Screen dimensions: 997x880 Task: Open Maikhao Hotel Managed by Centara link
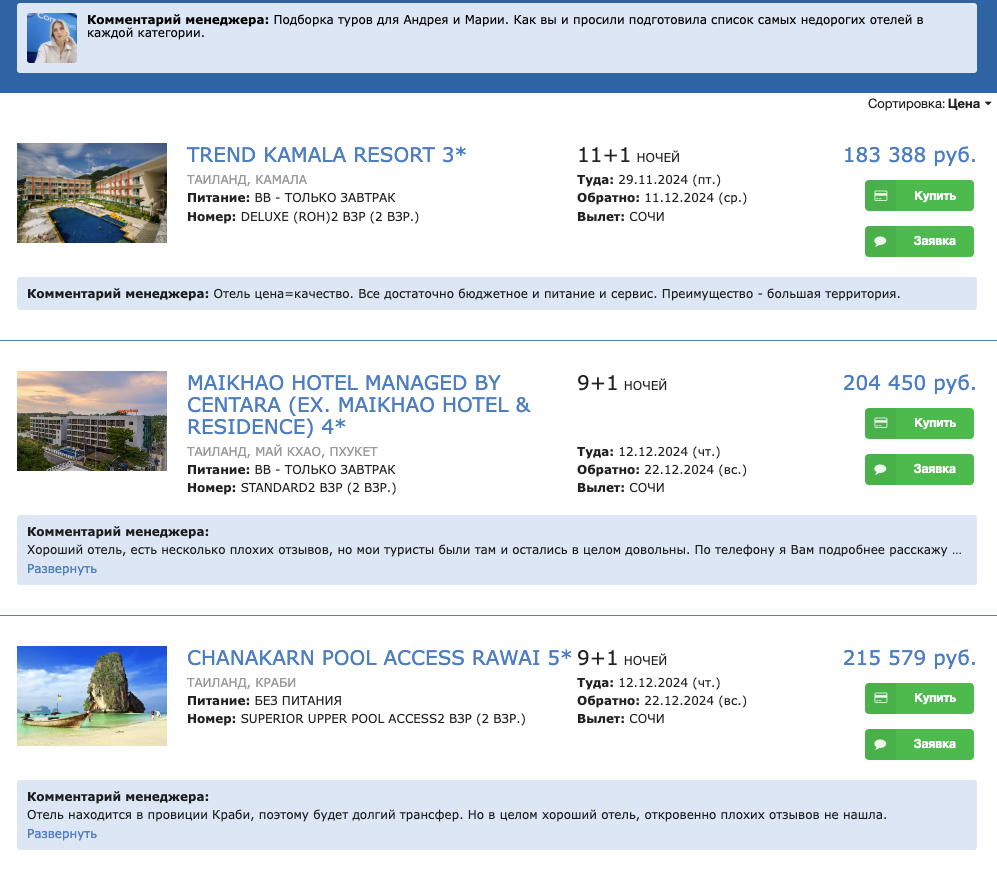pyautogui.click(x=359, y=404)
